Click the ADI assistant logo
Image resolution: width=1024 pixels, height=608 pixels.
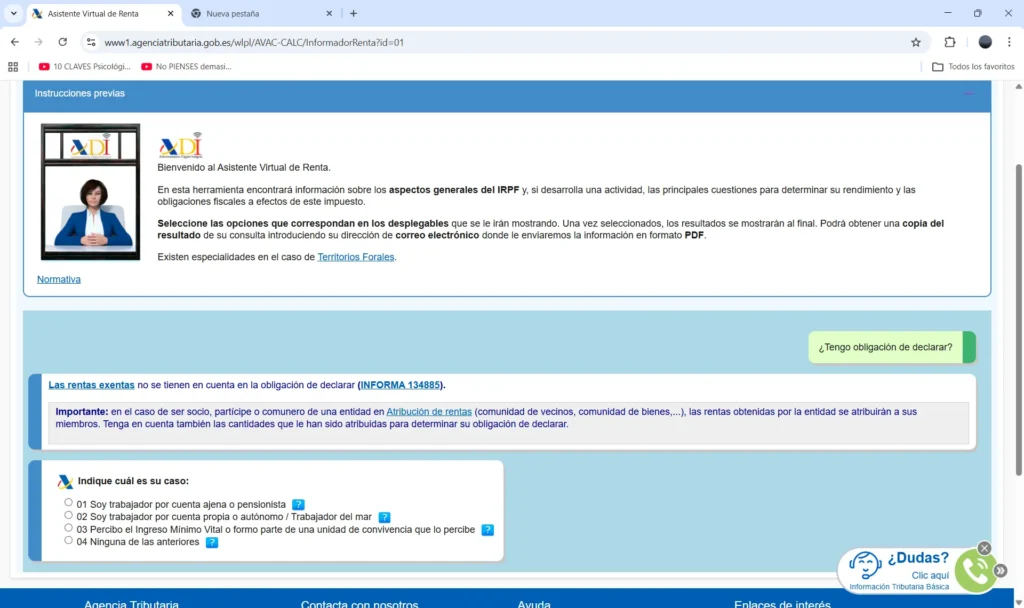pyautogui.click(x=179, y=143)
